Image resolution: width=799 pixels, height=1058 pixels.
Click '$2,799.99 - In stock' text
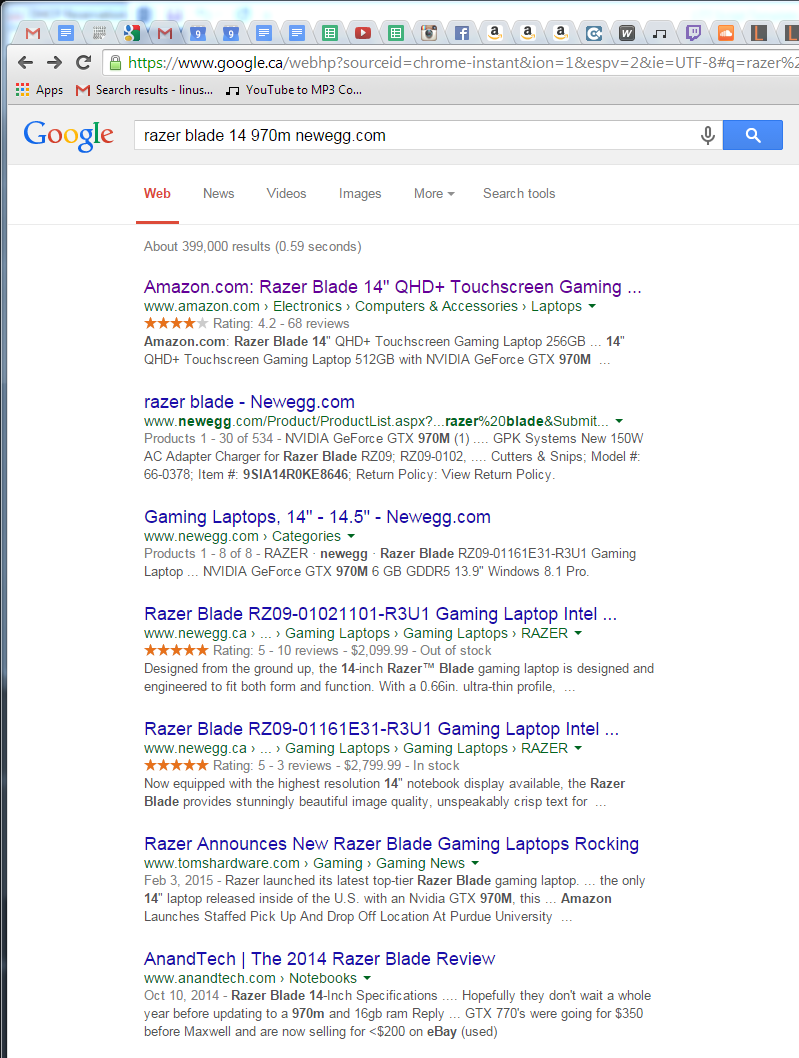(x=402, y=766)
